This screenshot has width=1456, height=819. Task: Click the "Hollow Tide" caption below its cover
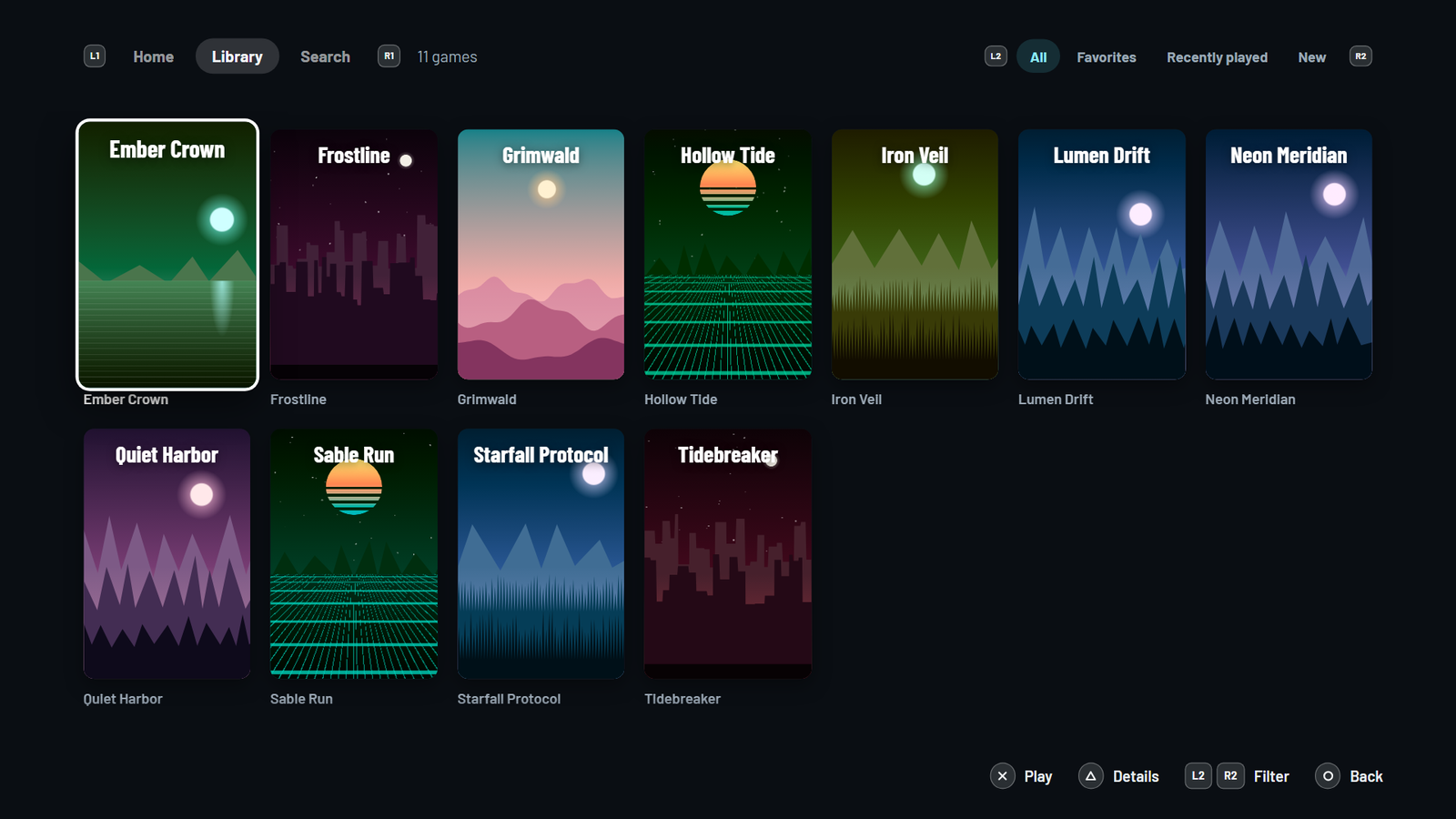tap(681, 399)
